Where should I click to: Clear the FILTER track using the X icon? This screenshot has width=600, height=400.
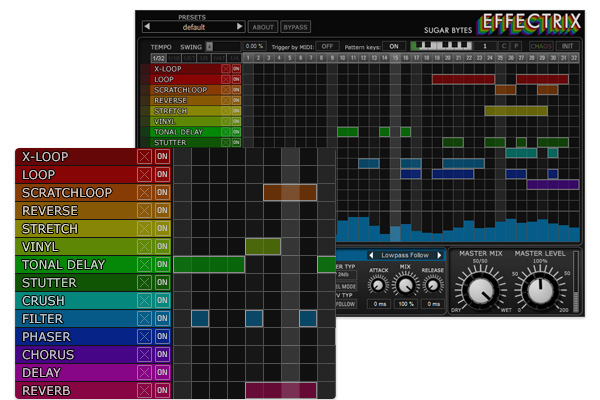tap(144, 318)
